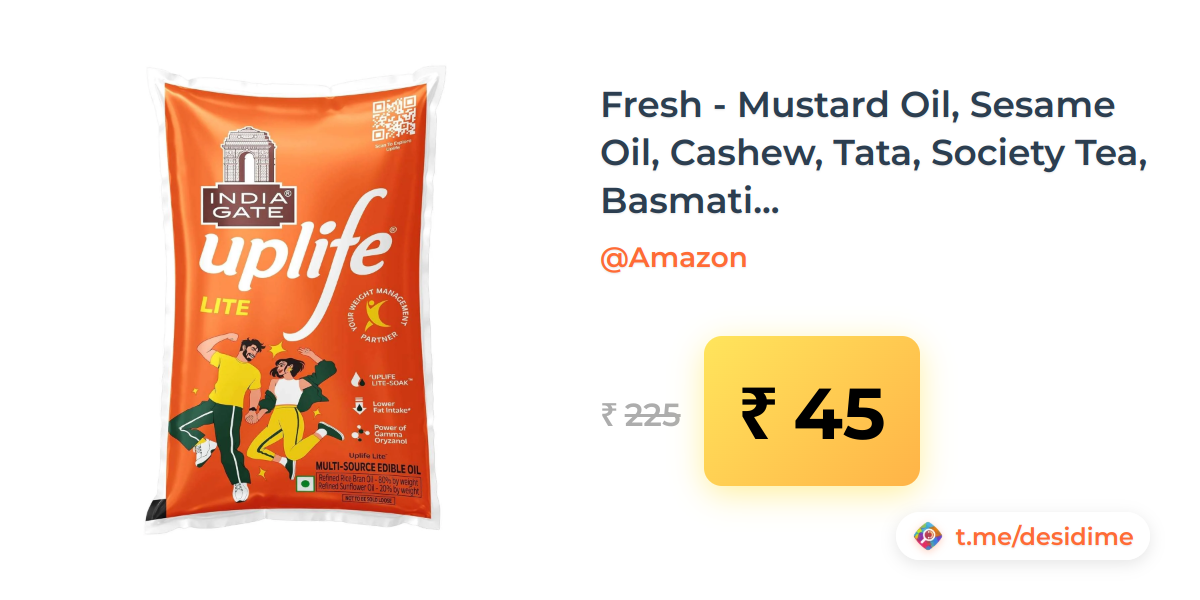This screenshot has width=1200, height=600.
Task: Click the Lower Fat Intake icon
Action: coord(358,406)
